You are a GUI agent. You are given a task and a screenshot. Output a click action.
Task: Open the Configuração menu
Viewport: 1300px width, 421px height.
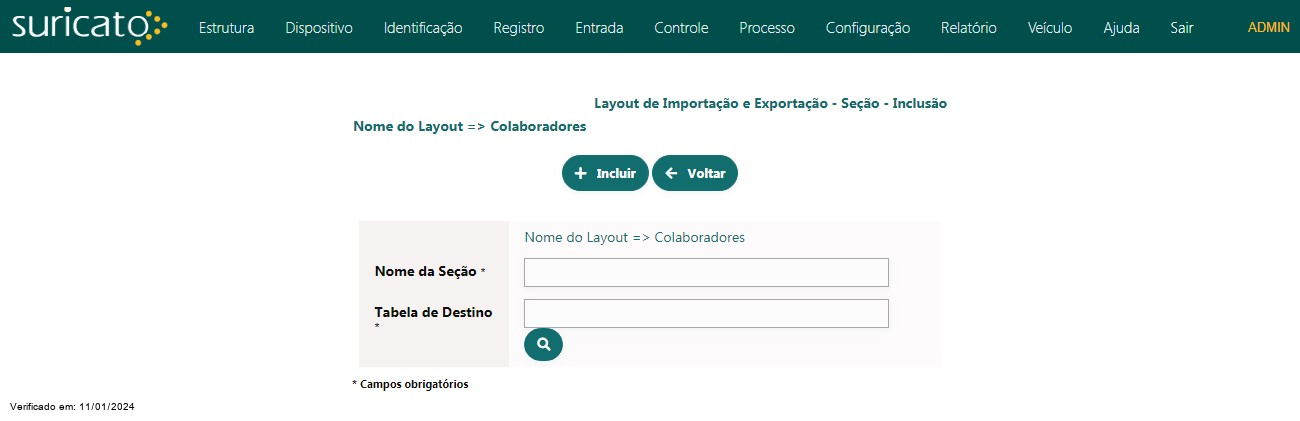(x=868, y=28)
